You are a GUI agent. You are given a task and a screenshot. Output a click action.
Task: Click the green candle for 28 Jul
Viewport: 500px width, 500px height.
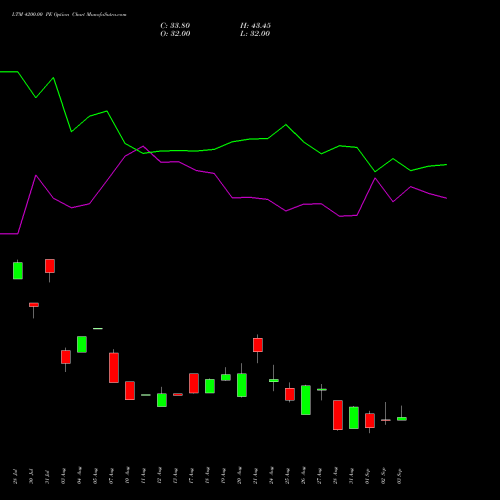point(18,270)
